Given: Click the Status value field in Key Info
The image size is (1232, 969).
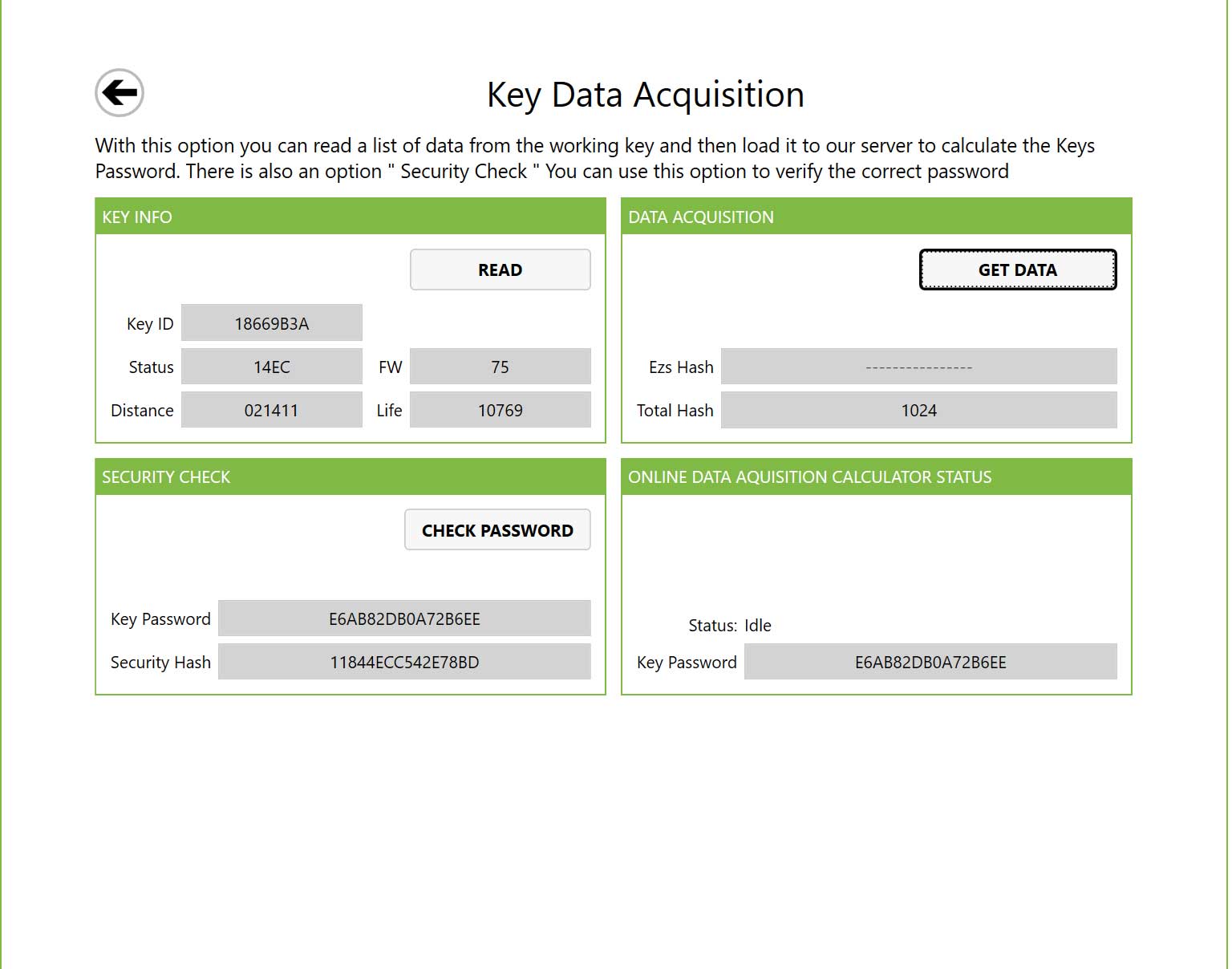Looking at the screenshot, I should click(271, 367).
